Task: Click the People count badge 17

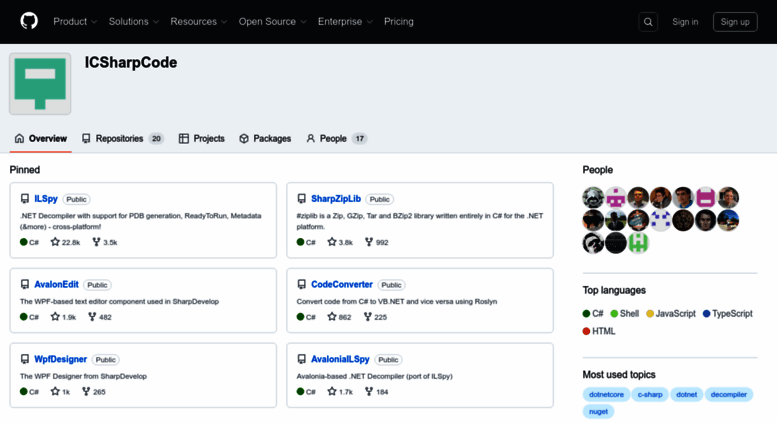Action: (x=359, y=139)
